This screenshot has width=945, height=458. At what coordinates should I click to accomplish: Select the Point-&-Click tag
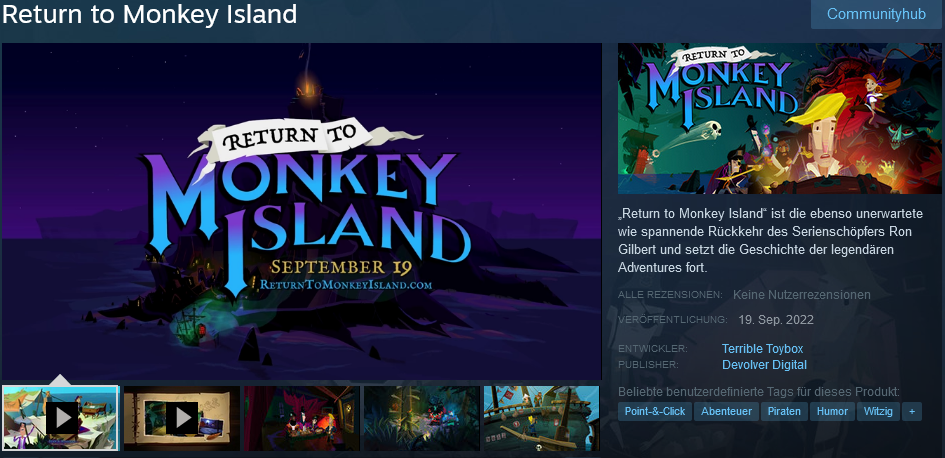(x=655, y=412)
